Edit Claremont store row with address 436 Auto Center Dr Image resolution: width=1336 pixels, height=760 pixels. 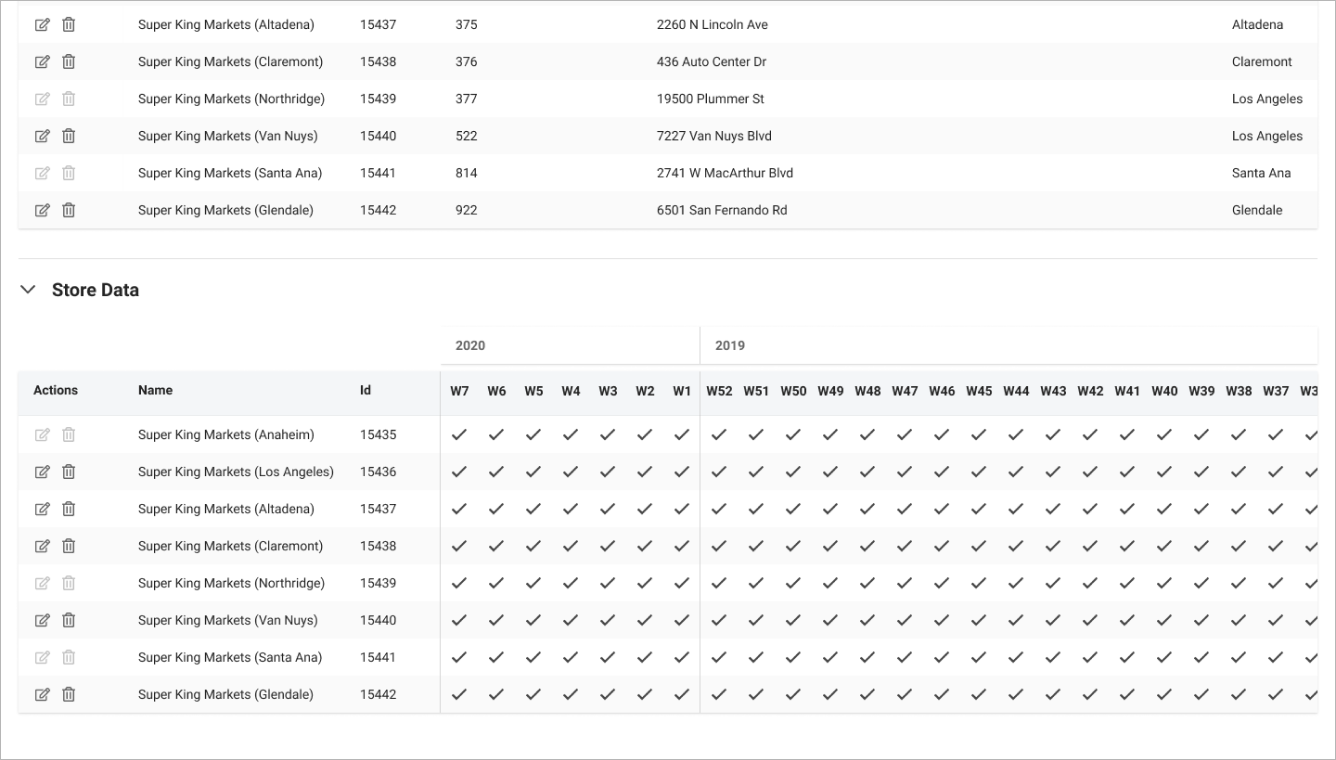pos(42,62)
